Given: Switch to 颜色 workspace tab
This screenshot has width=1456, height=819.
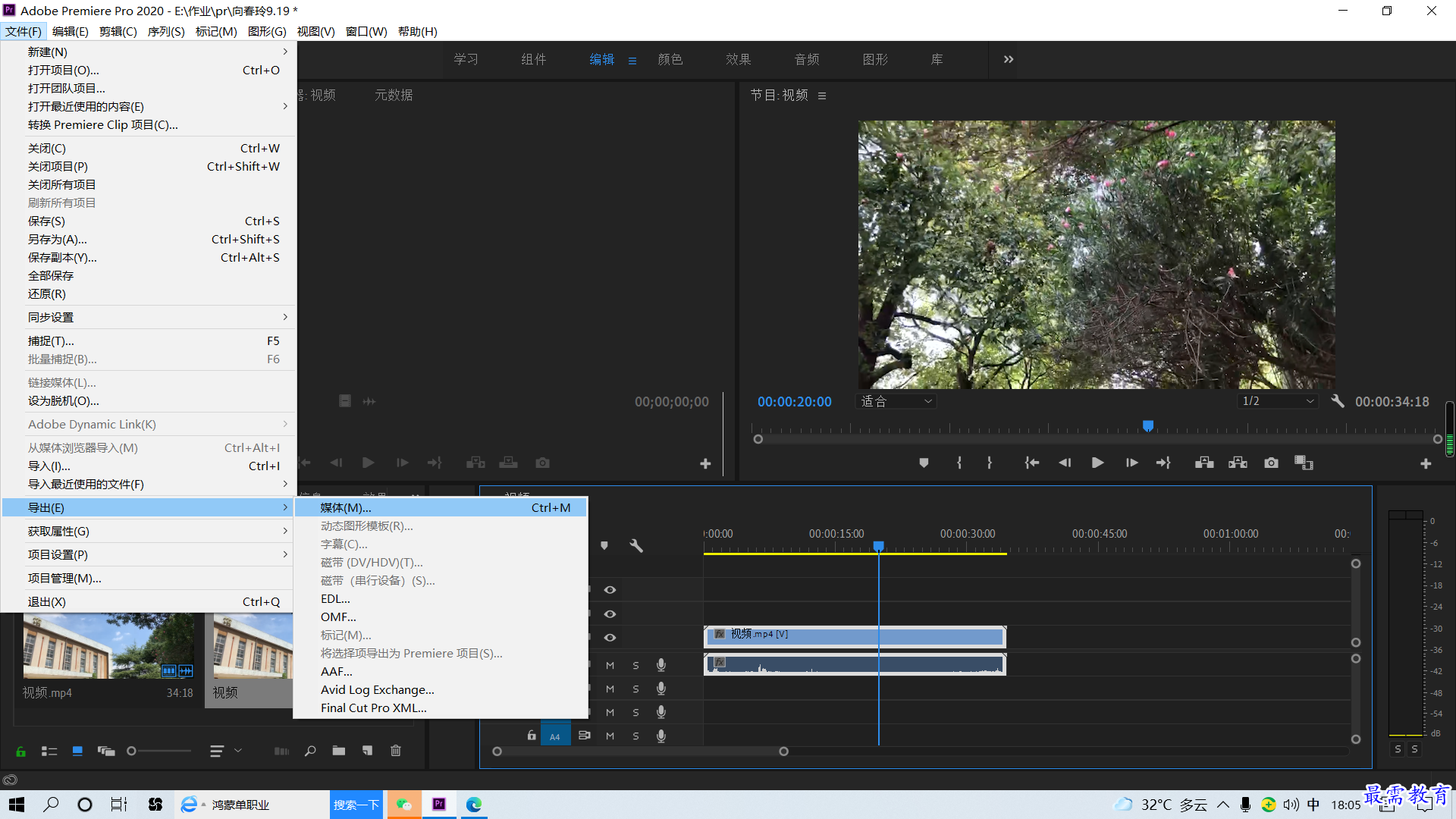Looking at the screenshot, I should pos(670,59).
